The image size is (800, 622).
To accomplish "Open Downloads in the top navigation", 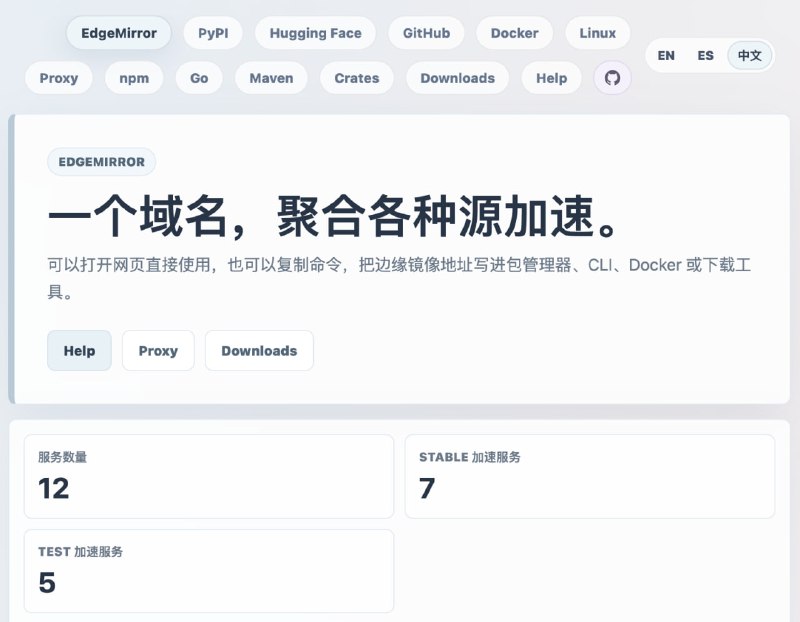I will (458, 78).
